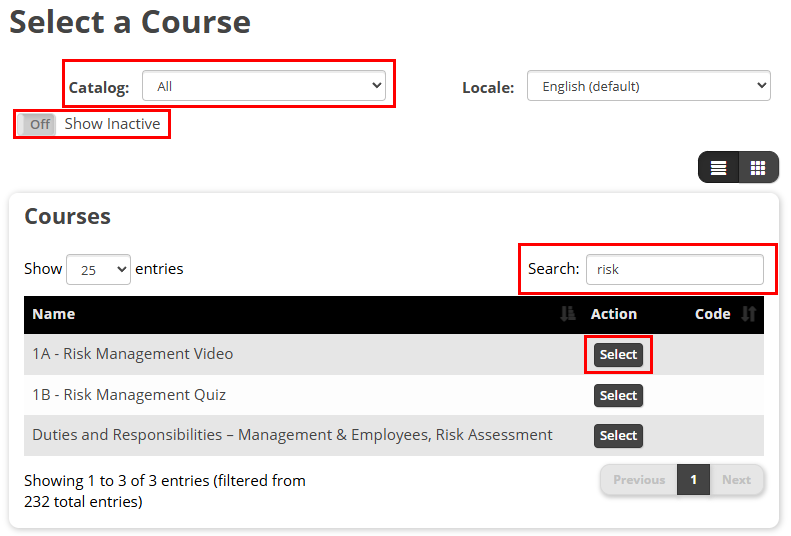Switch to grid view layout icon
This screenshot has height=536, width=791.
point(758,167)
